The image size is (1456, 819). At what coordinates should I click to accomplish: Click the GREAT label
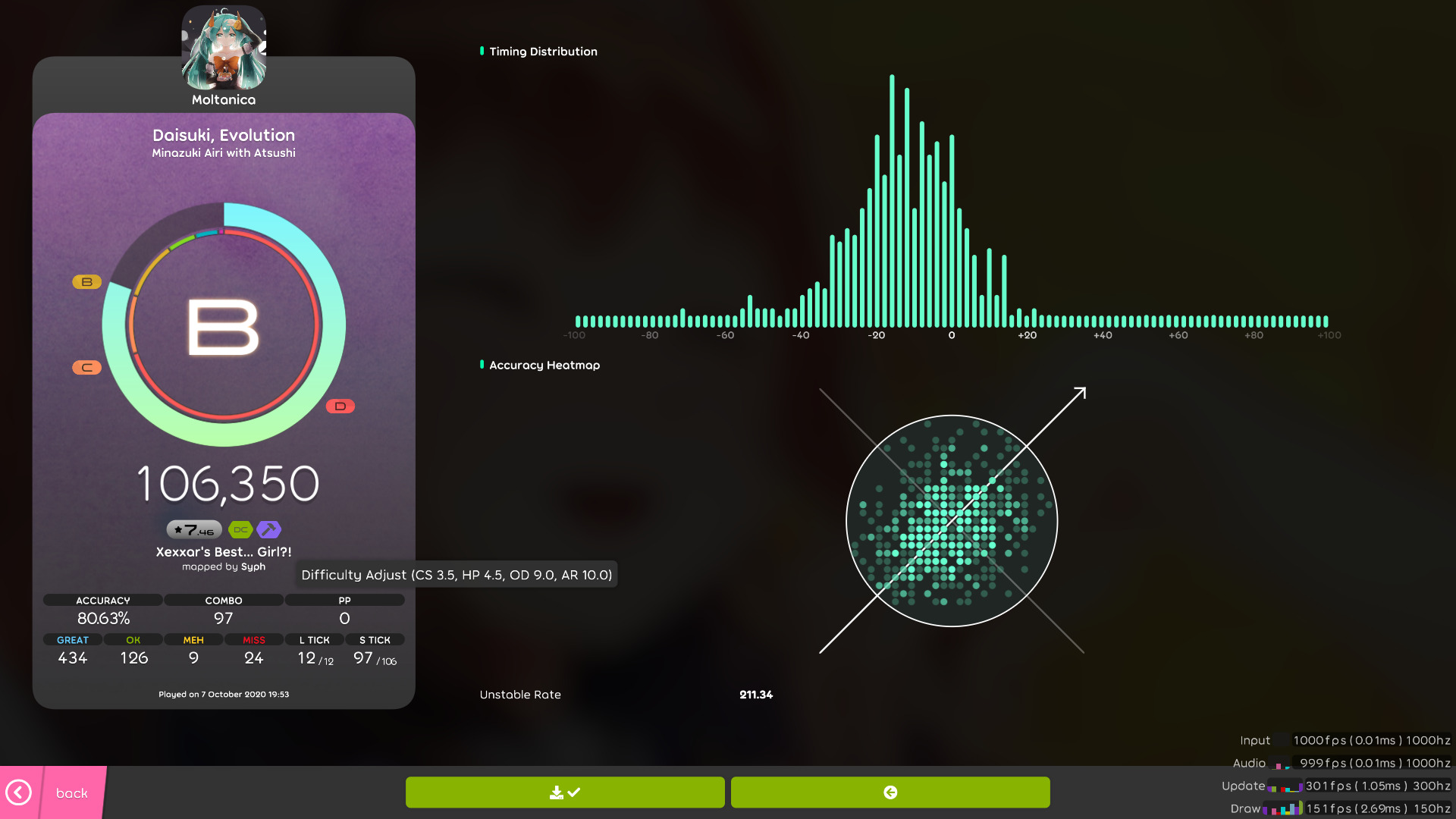point(73,640)
